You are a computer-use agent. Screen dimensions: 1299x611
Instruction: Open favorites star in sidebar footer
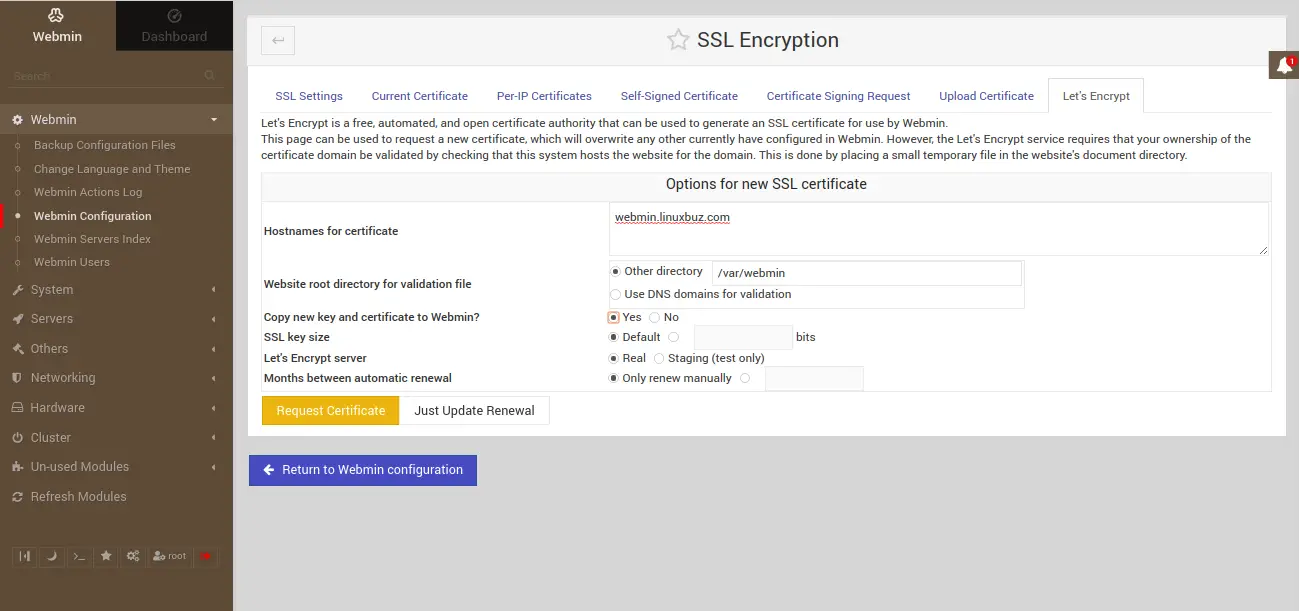[x=106, y=556]
